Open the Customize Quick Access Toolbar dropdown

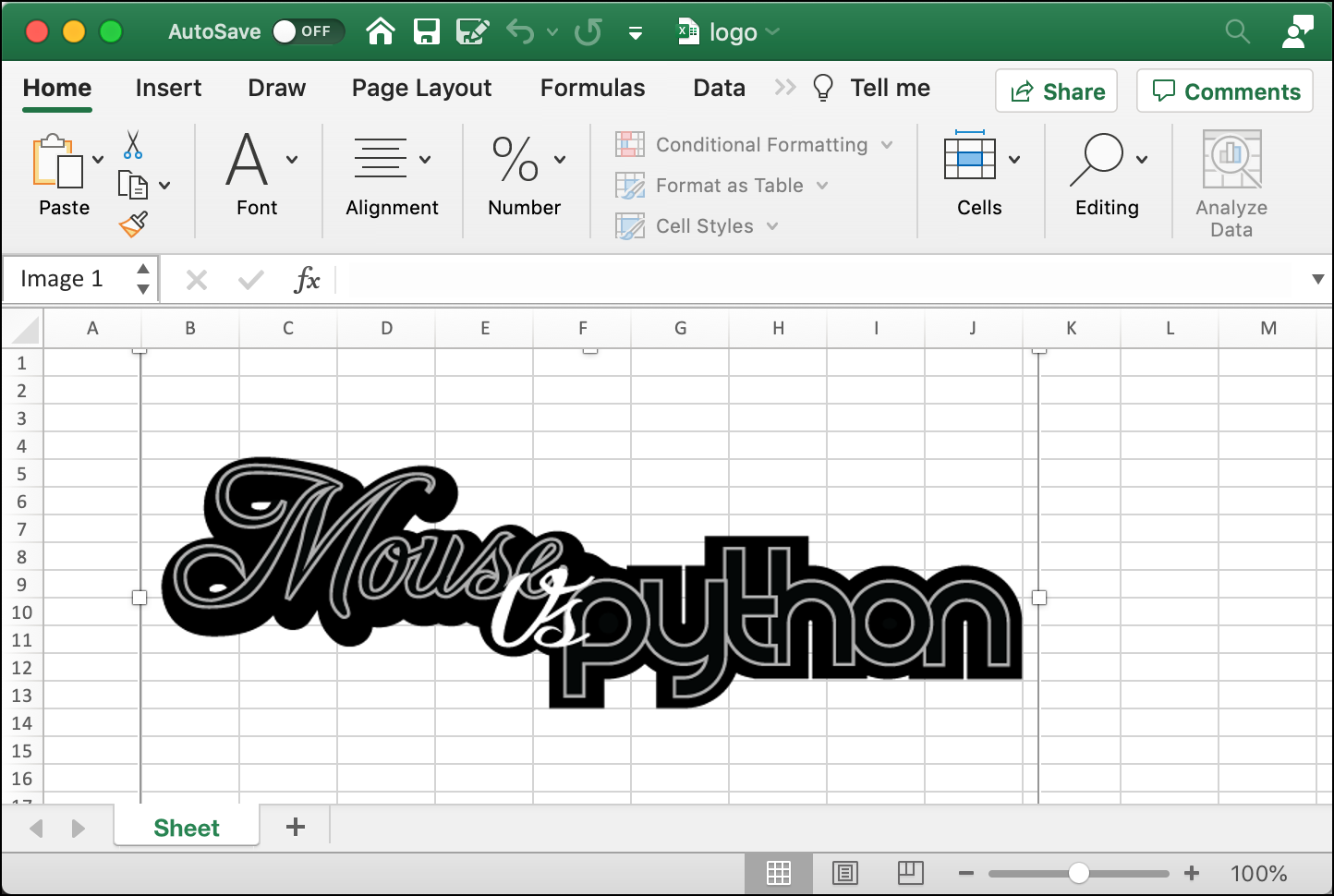coord(636,33)
